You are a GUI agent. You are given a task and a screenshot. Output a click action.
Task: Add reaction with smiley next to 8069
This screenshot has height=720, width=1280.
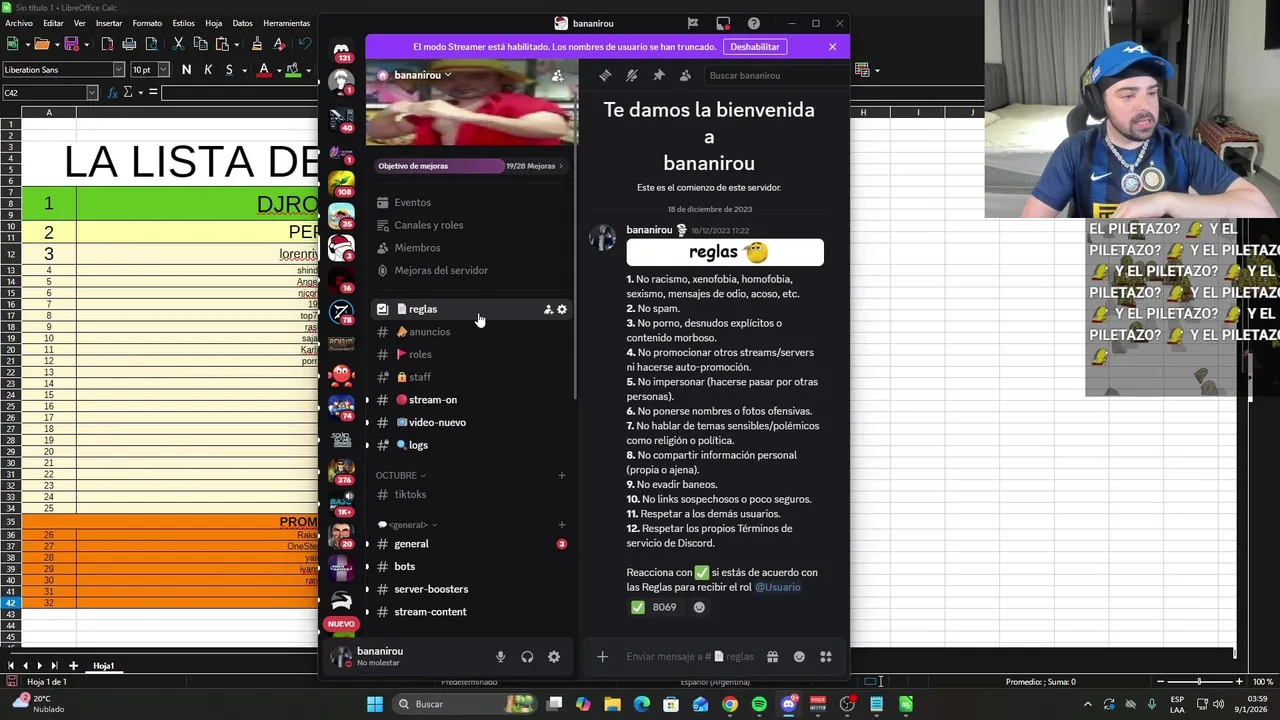[x=699, y=607]
